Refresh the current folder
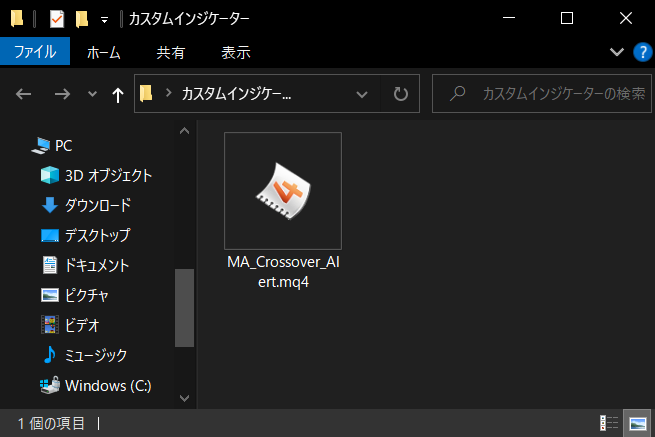Screen dimensions: 655x437 (401, 94)
